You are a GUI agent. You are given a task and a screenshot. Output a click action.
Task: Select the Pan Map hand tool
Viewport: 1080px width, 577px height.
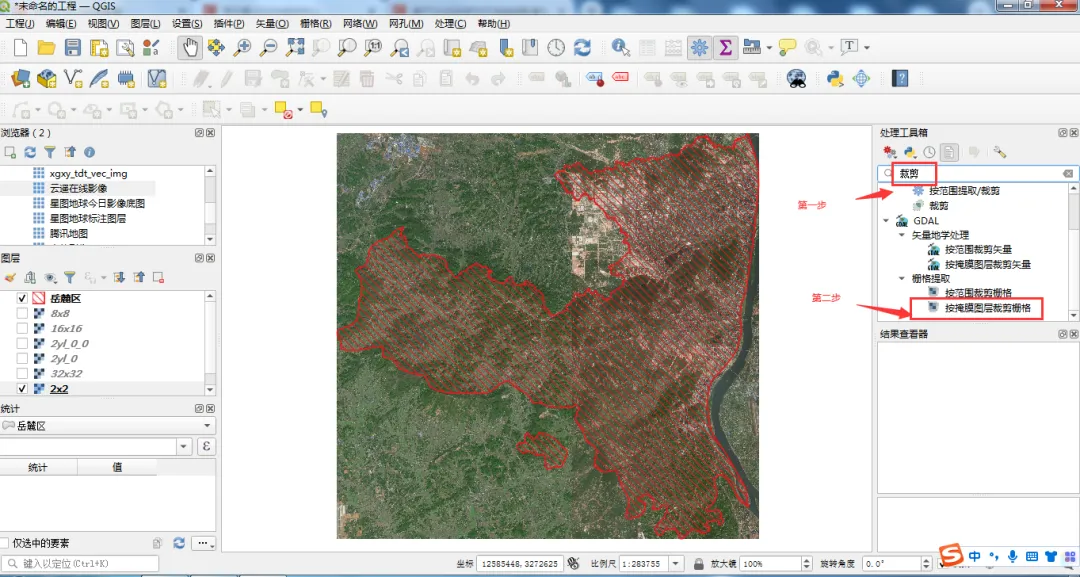click(190, 48)
